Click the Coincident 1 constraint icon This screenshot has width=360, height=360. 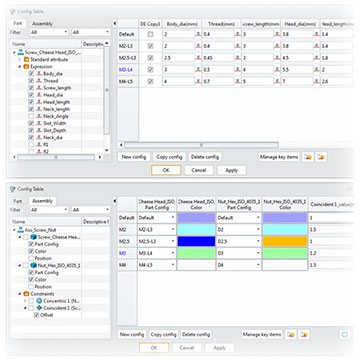pos(39,308)
